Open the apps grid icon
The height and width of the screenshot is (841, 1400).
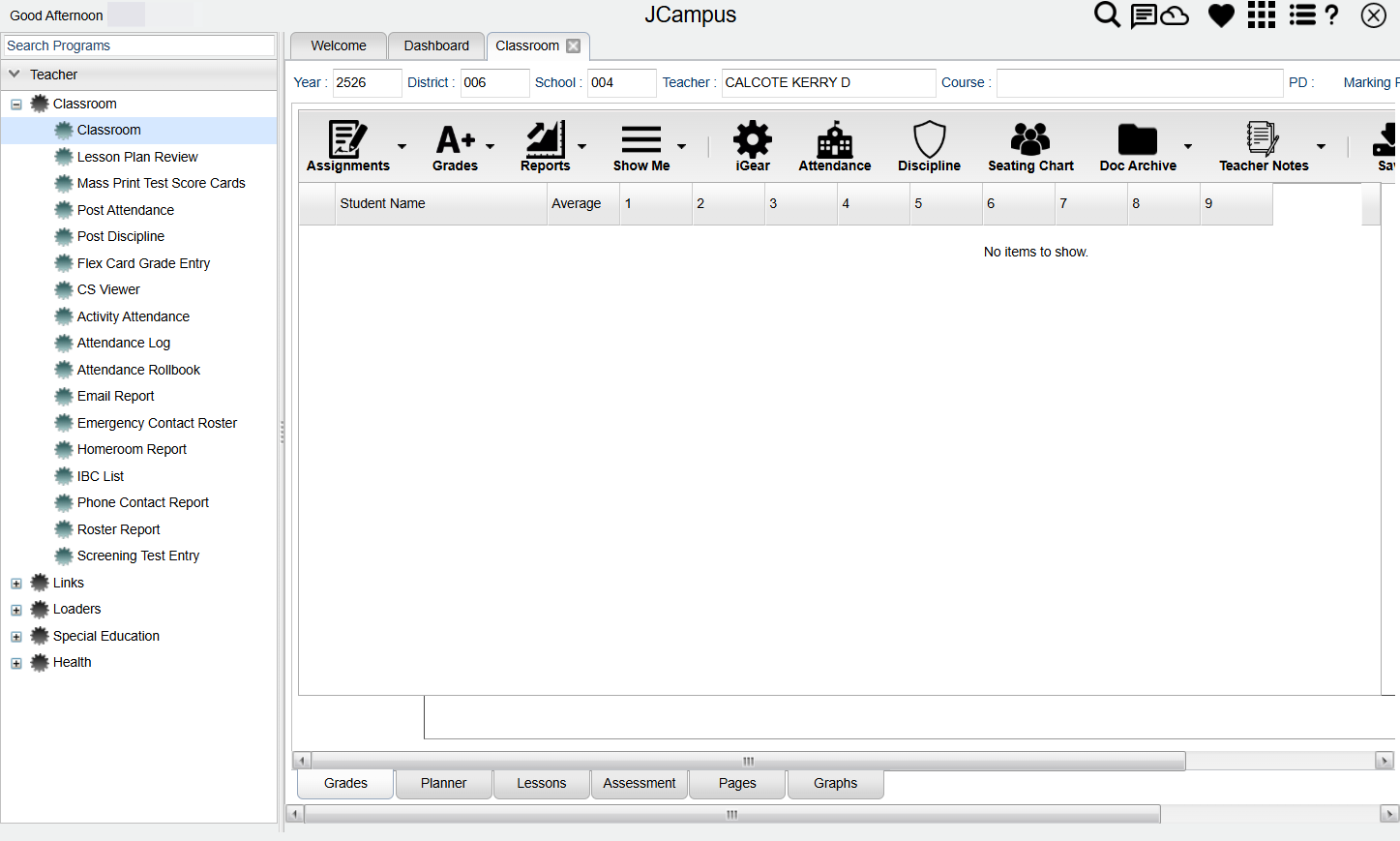(1262, 15)
